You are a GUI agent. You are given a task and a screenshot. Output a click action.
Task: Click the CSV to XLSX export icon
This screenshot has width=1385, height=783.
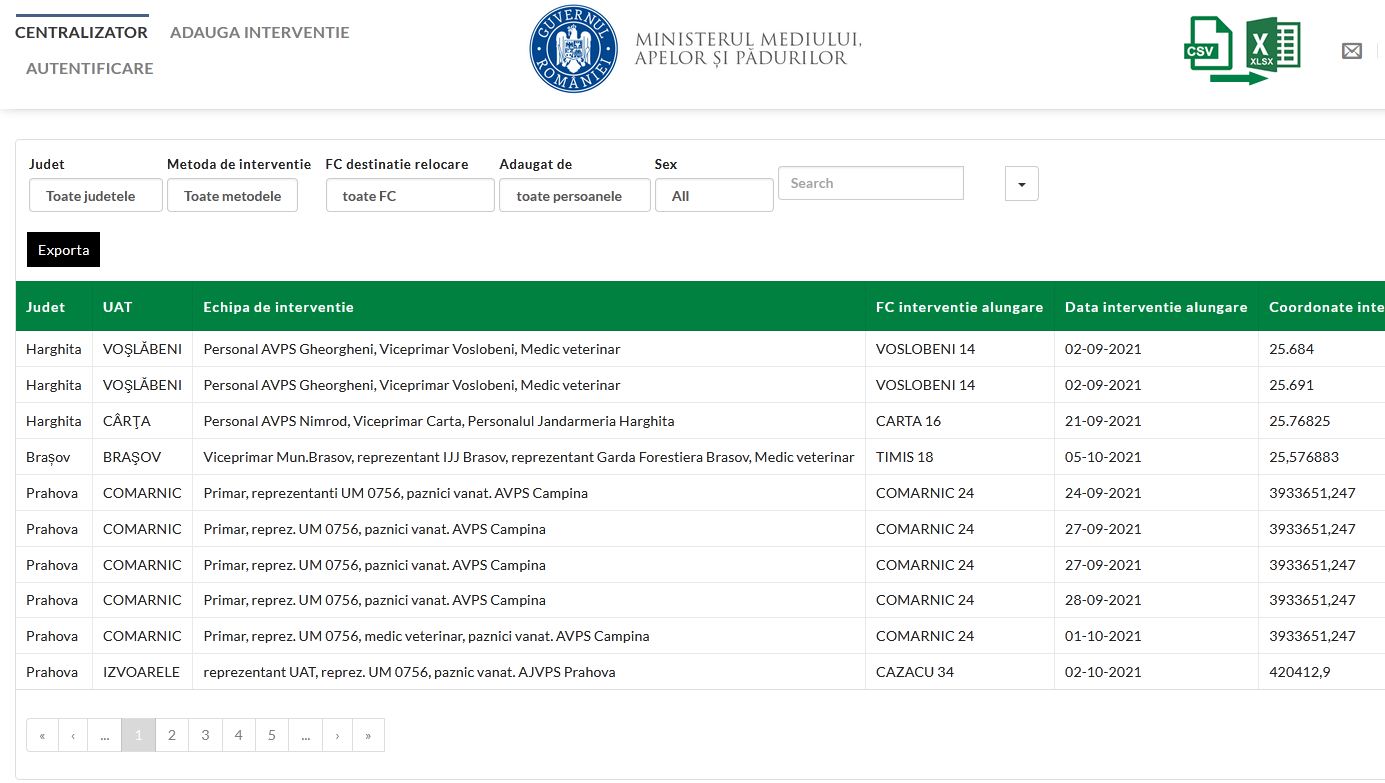pyautogui.click(x=1242, y=50)
